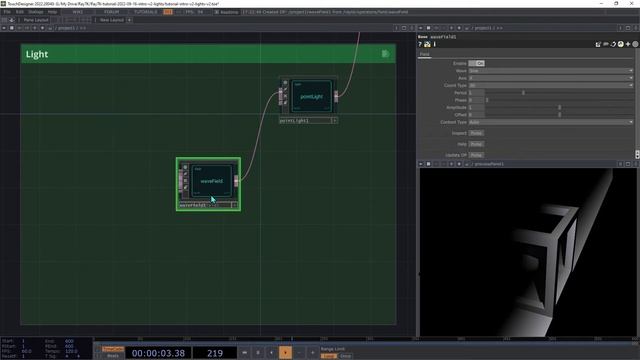Step back one frame with minus button
Image resolution: width=640 pixels, height=360 pixels.
point(299,353)
